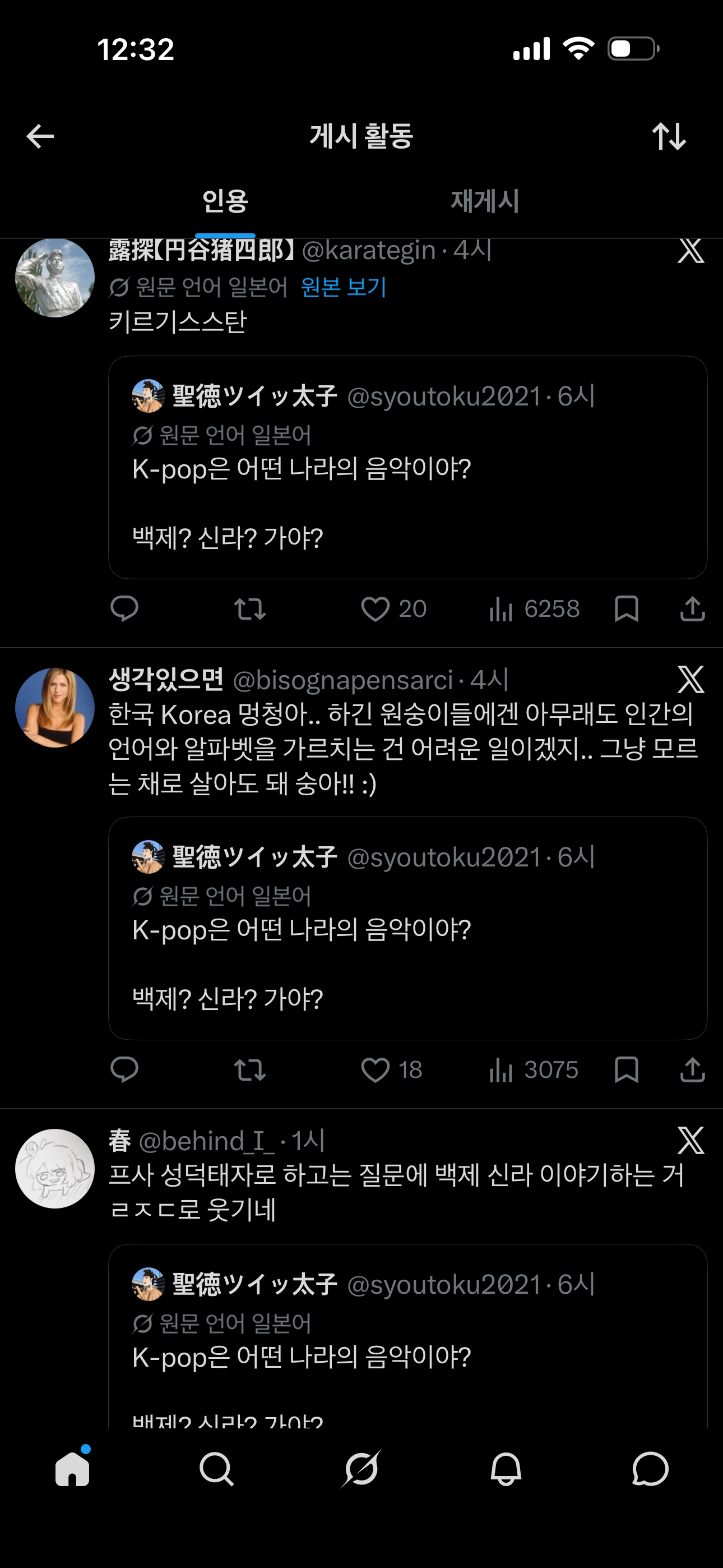Open X menu on @bisognapensarci post
723x1568 pixels.
pos(690,679)
